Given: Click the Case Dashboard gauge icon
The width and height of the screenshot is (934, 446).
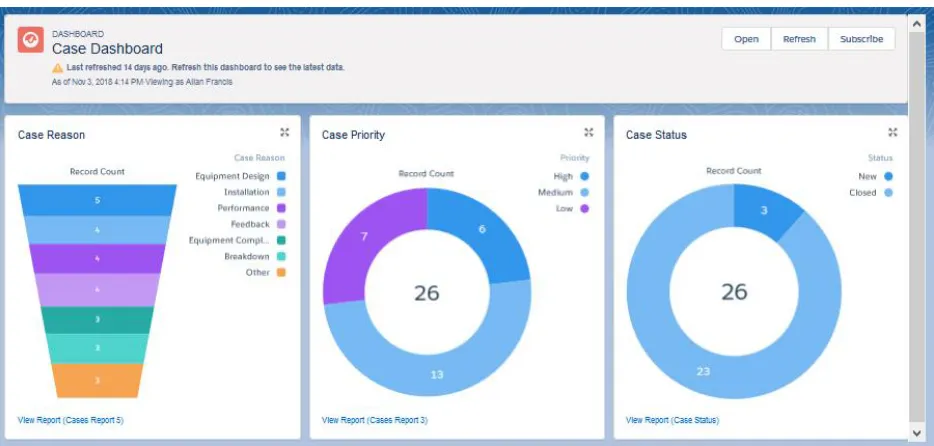Looking at the screenshot, I should (30, 39).
